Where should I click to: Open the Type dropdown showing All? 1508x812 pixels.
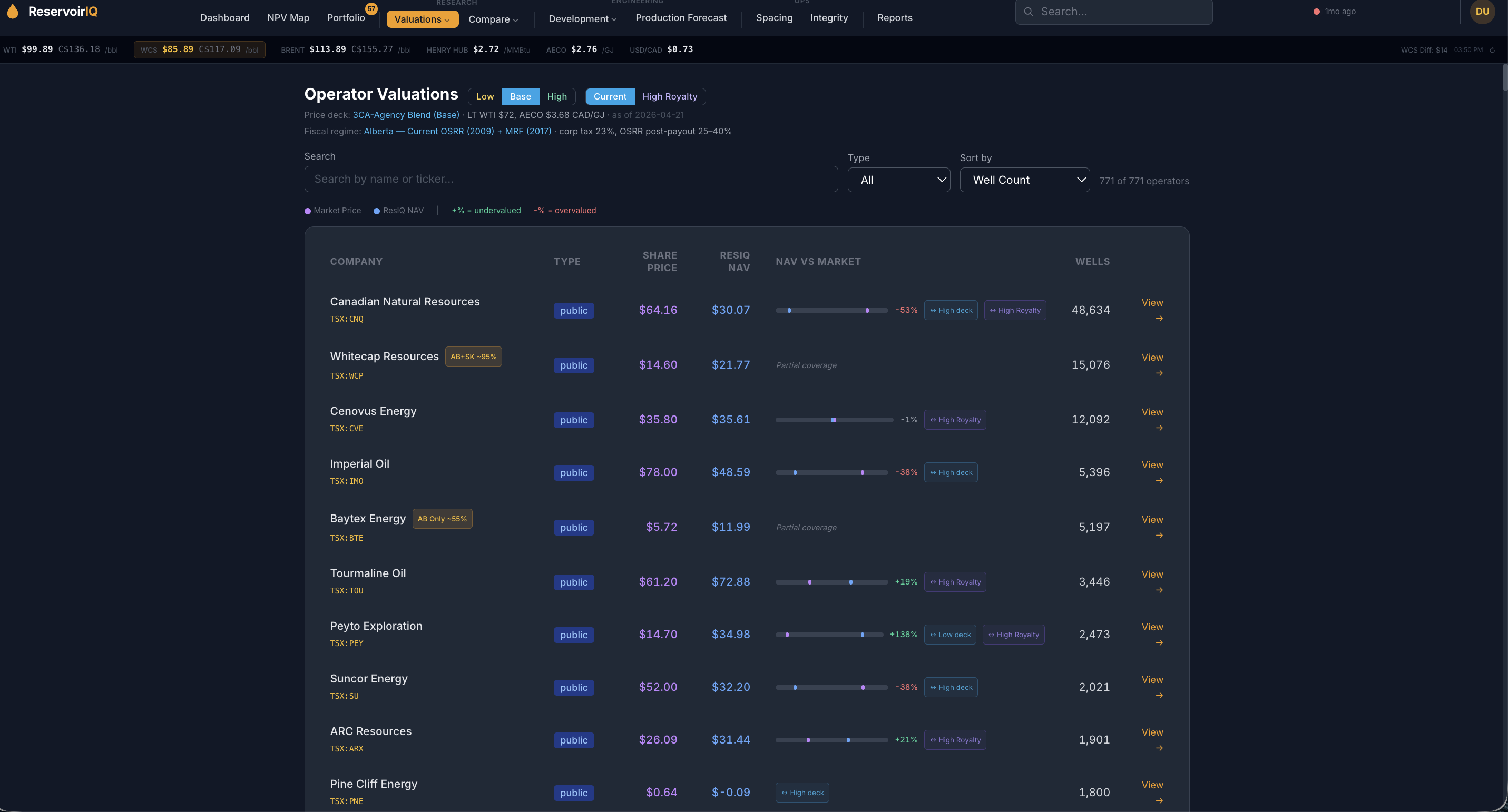pyautogui.click(x=898, y=180)
